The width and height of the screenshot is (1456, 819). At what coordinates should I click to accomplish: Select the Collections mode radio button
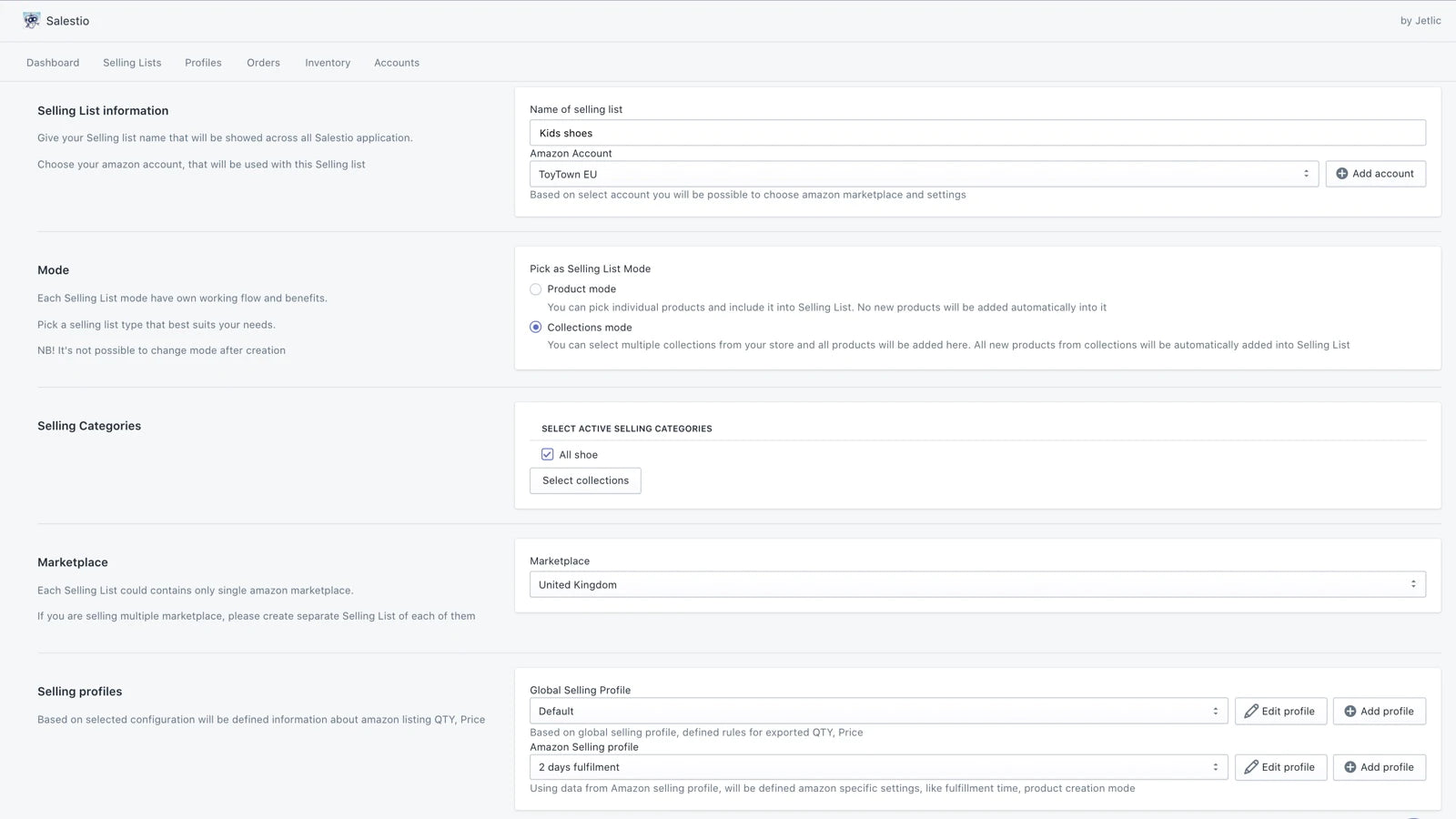point(535,327)
